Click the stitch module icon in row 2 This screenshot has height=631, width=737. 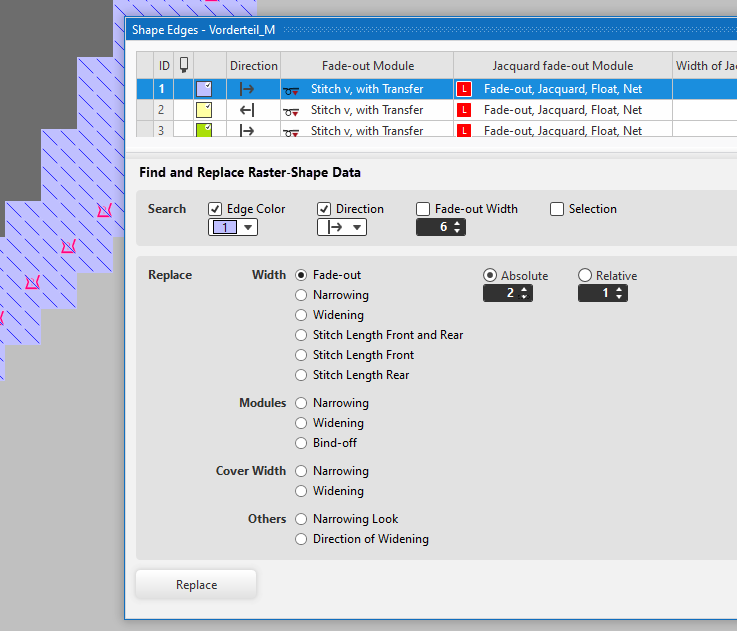click(x=292, y=111)
